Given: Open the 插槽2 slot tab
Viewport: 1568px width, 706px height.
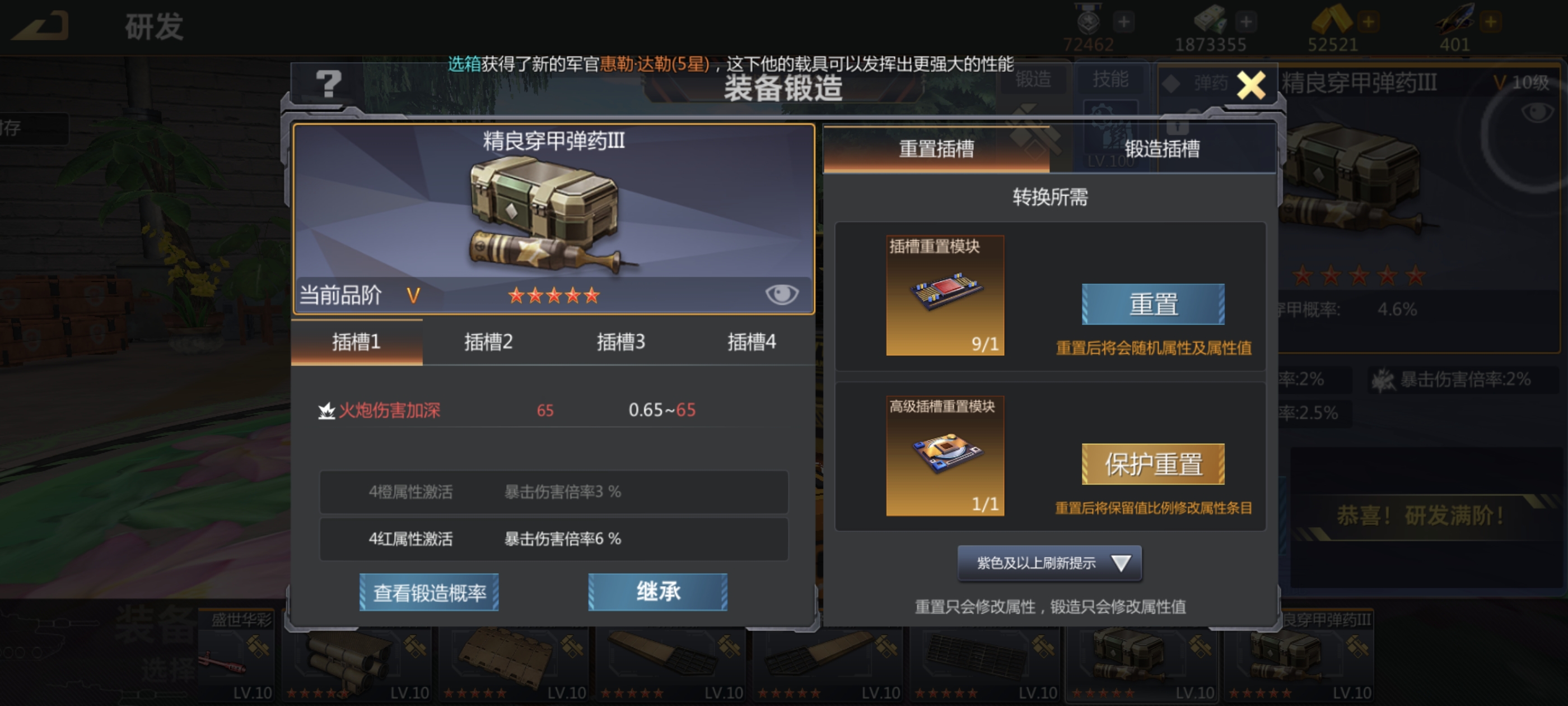Looking at the screenshot, I should [488, 342].
